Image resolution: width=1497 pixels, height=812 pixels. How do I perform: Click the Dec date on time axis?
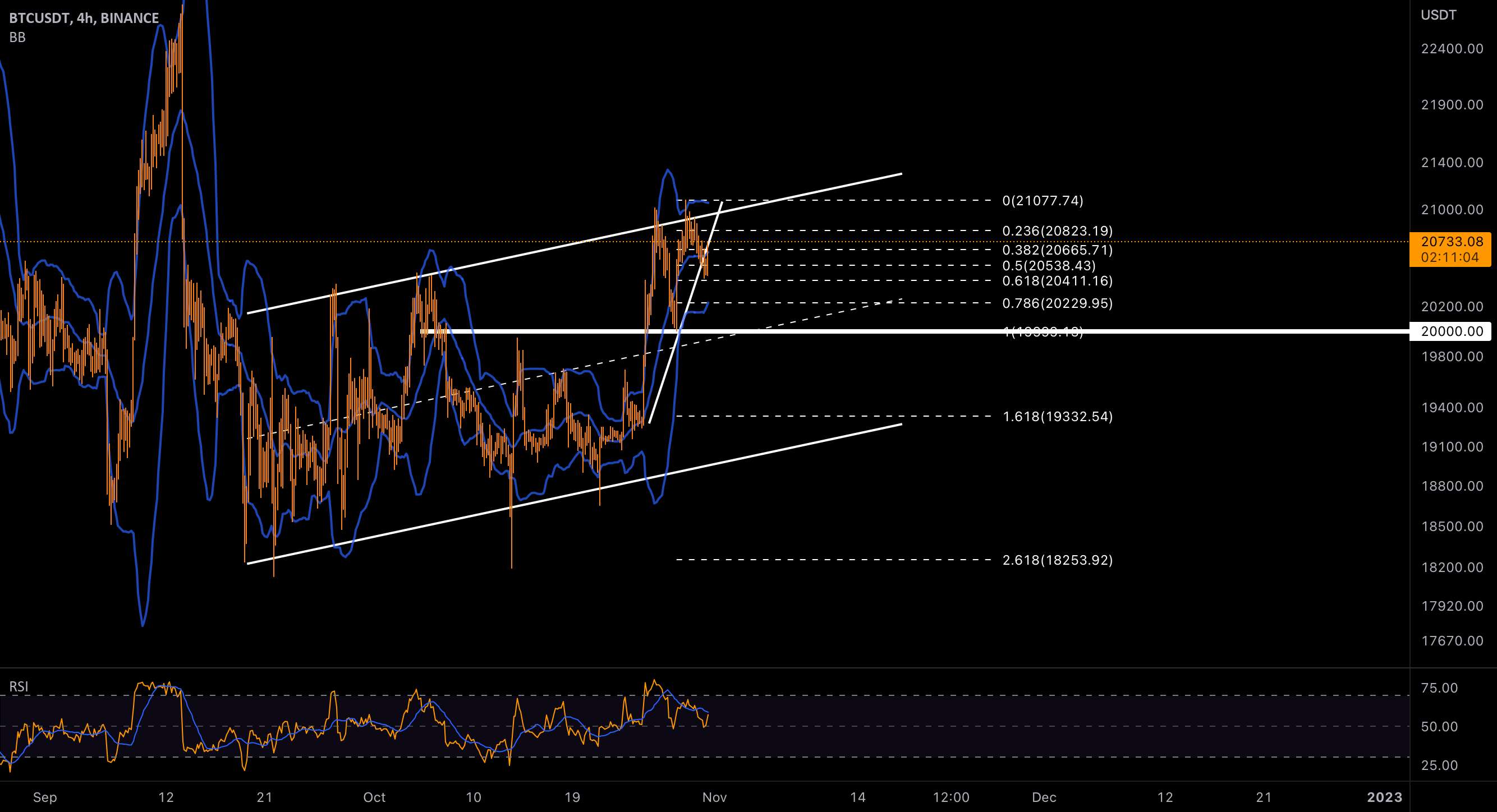(x=1044, y=797)
